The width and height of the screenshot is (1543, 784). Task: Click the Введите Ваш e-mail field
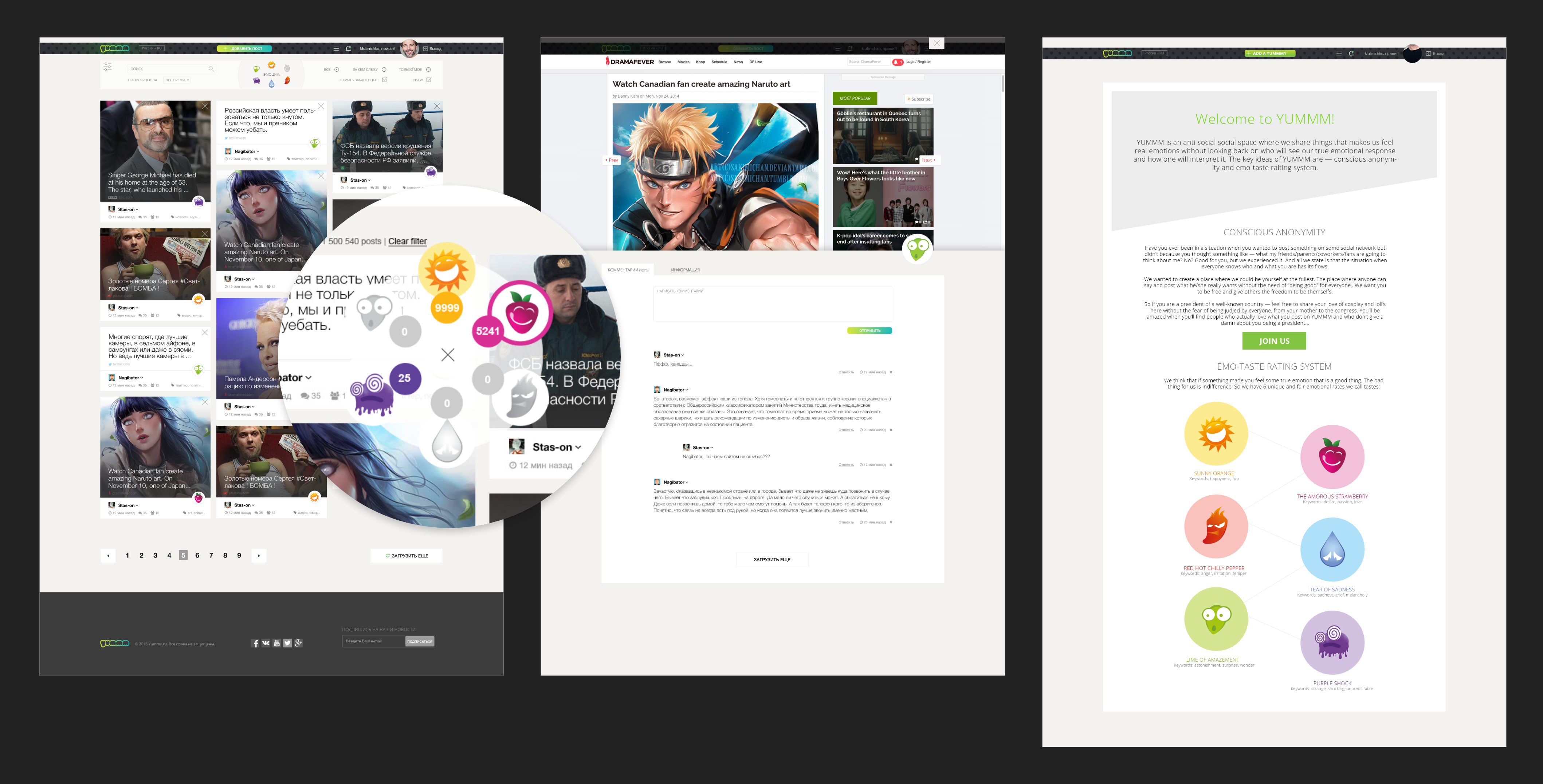coord(374,642)
